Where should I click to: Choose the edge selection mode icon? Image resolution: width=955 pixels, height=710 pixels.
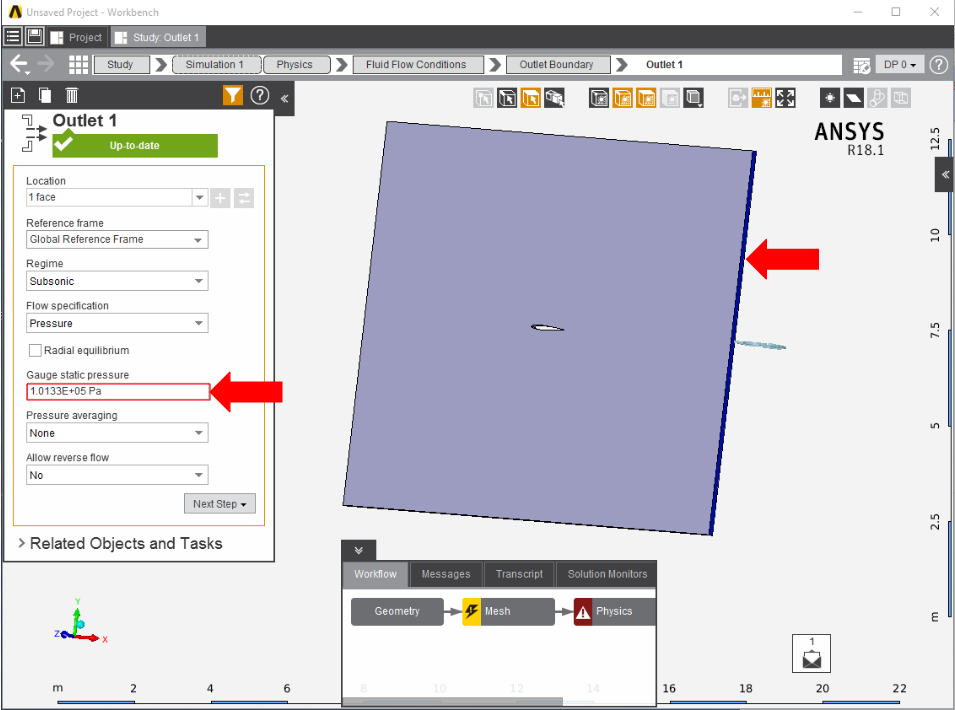point(507,98)
